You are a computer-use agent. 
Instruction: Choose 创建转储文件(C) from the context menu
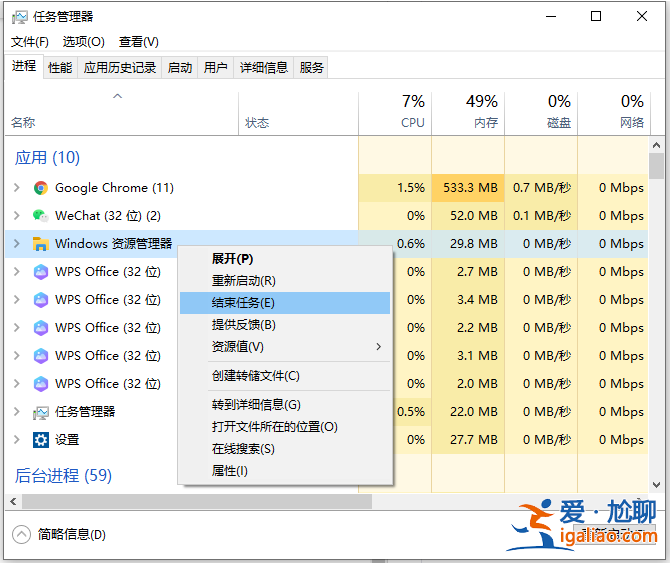(x=285, y=376)
